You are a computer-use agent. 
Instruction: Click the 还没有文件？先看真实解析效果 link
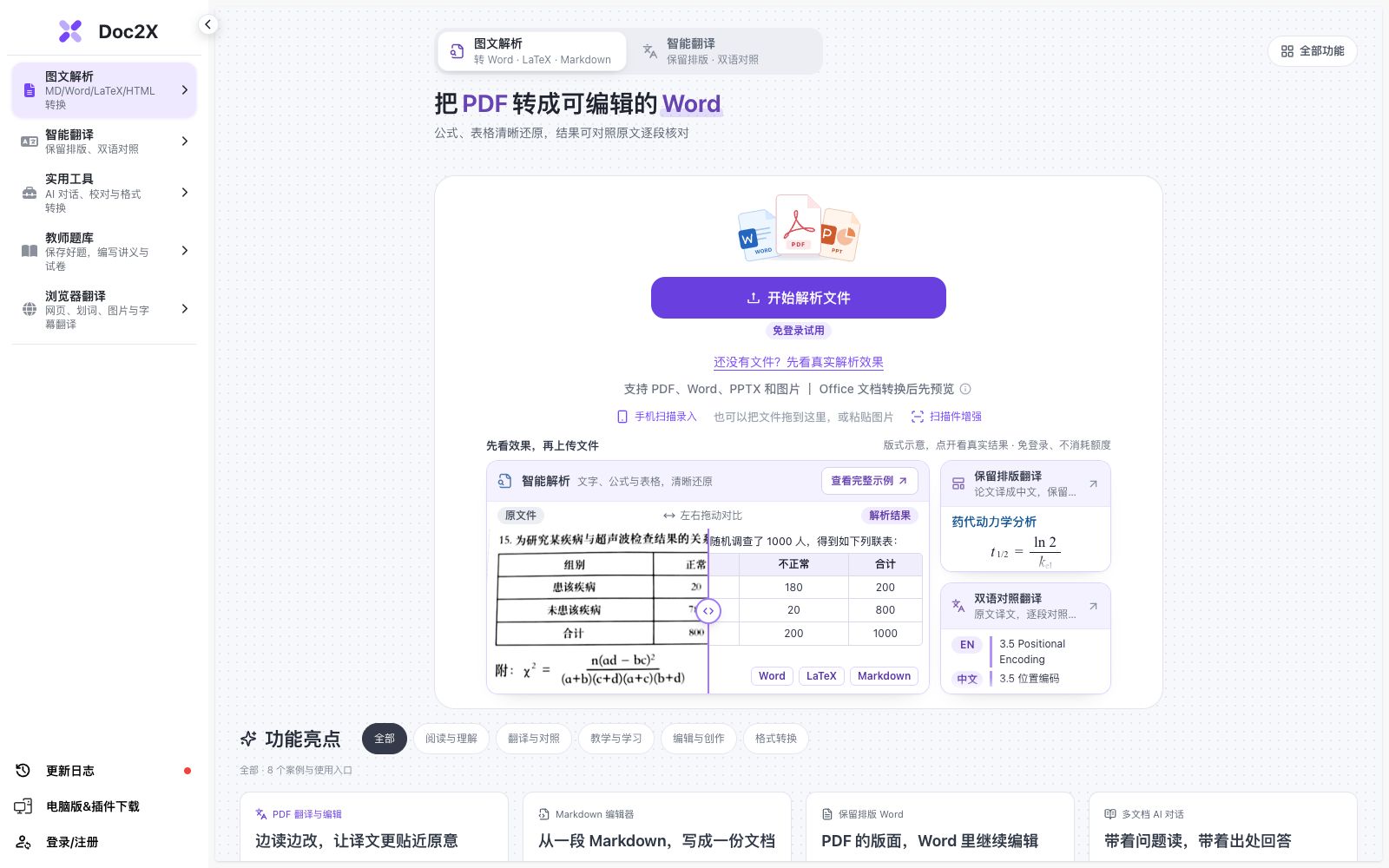[x=799, y=362]
